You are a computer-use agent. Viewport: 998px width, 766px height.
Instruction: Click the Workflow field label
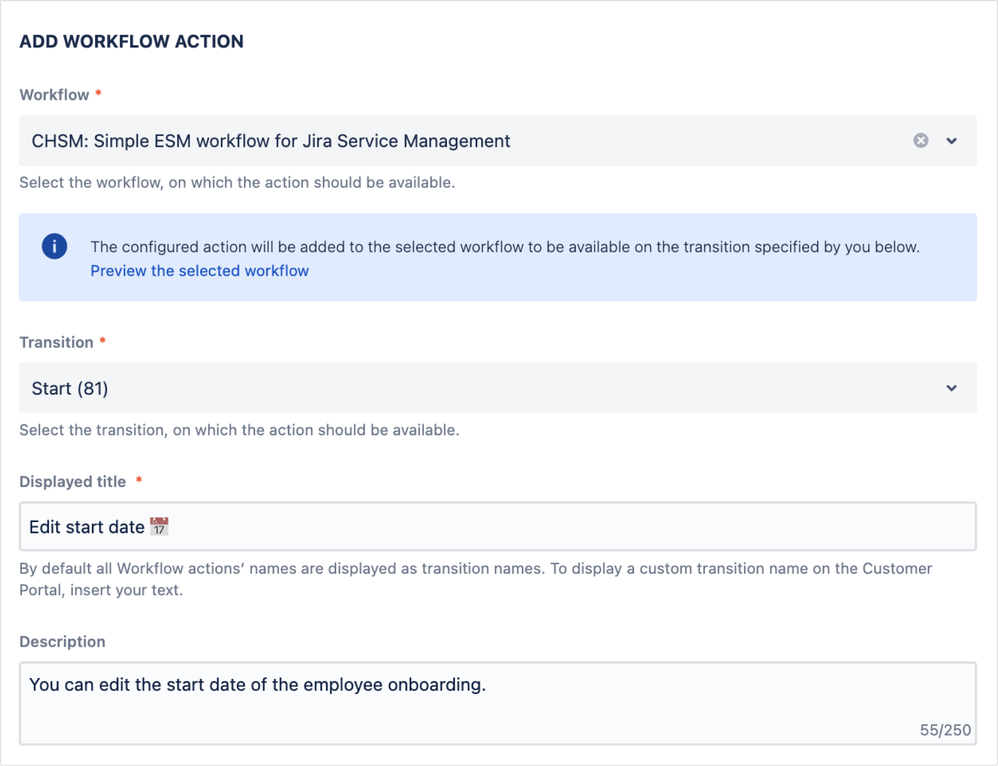coord(54,95)
